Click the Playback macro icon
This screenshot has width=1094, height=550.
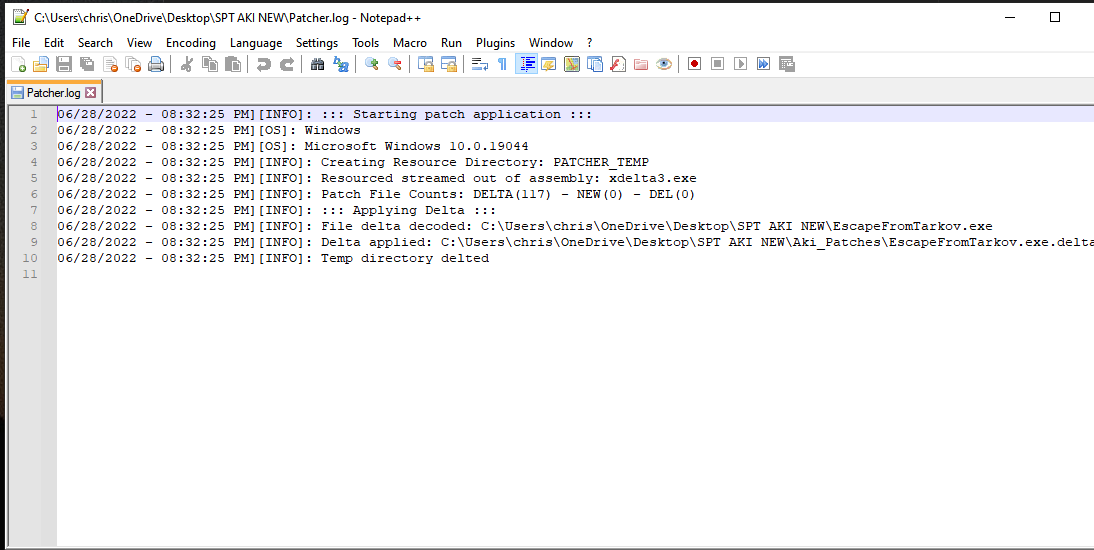740,64
